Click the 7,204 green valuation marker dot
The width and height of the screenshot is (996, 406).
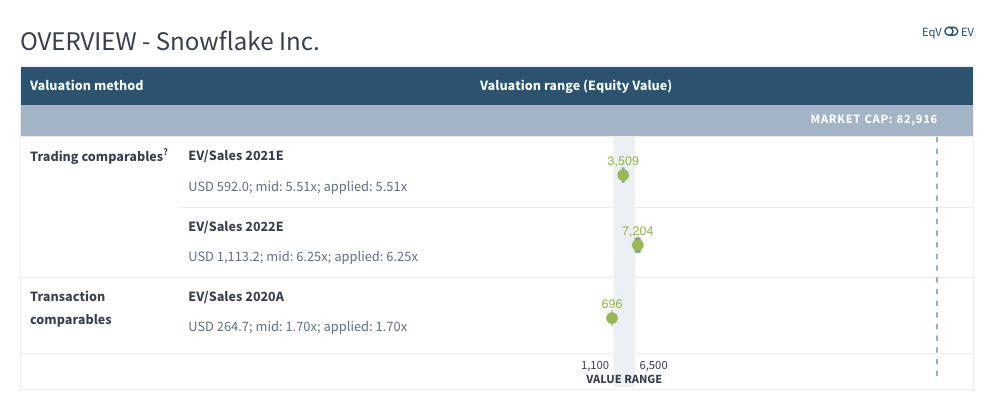pos(637,244)
